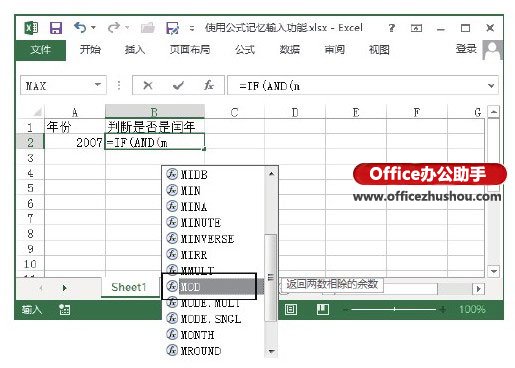Click cell A1 labeled 年份
The height and width of the screenshot is (368, 515).
(x=75, y=127)
